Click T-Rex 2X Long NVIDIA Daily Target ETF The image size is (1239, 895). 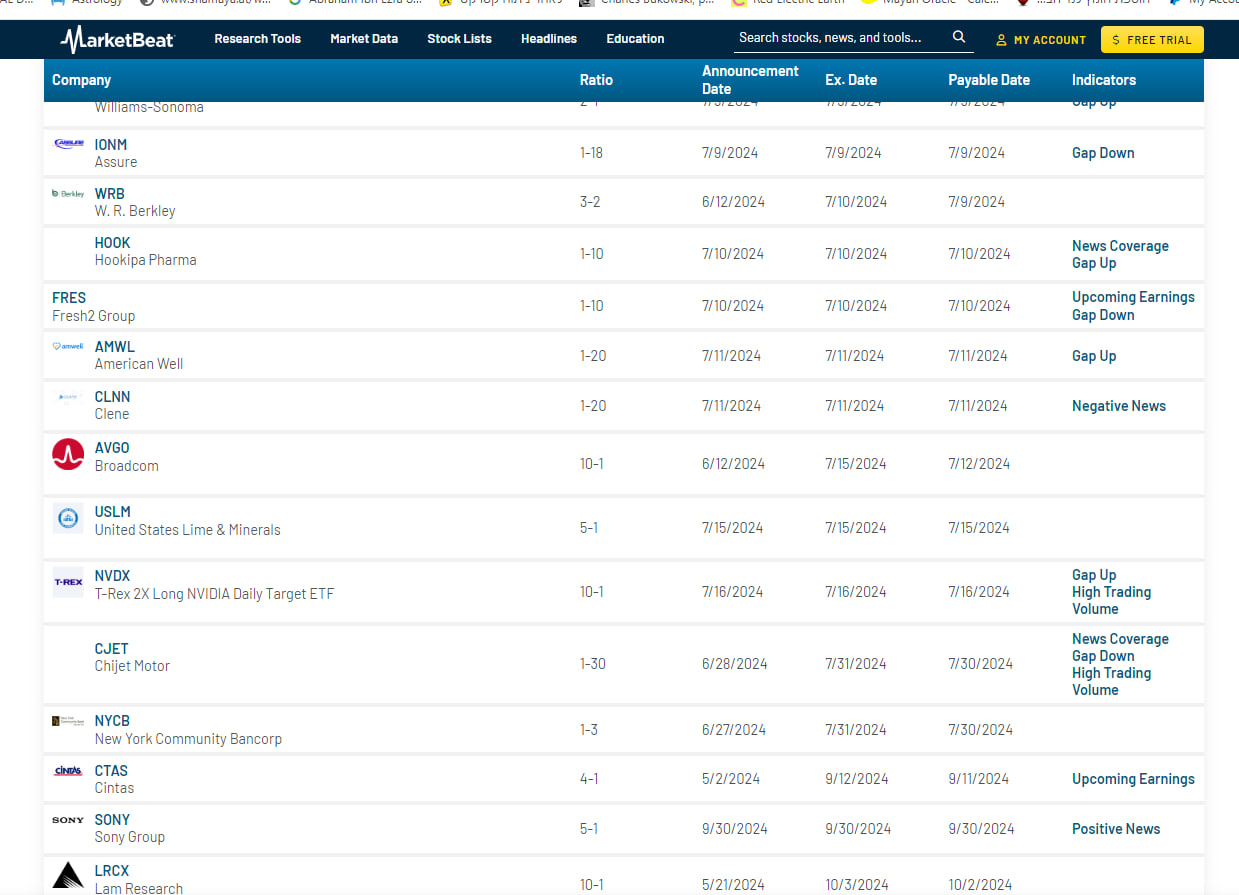pos(215,594)
